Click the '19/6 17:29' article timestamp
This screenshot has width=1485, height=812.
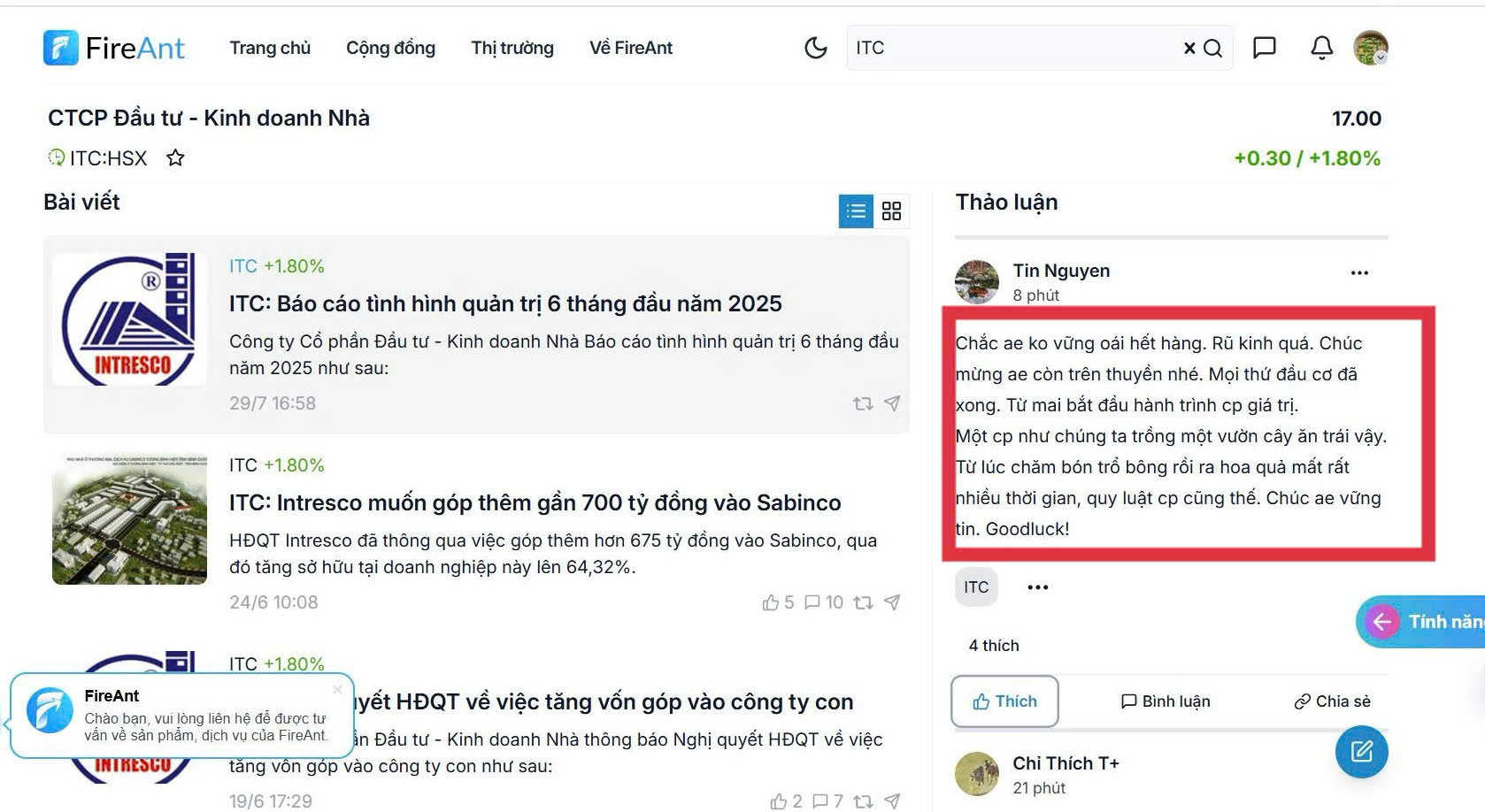(x=271, y=801)
